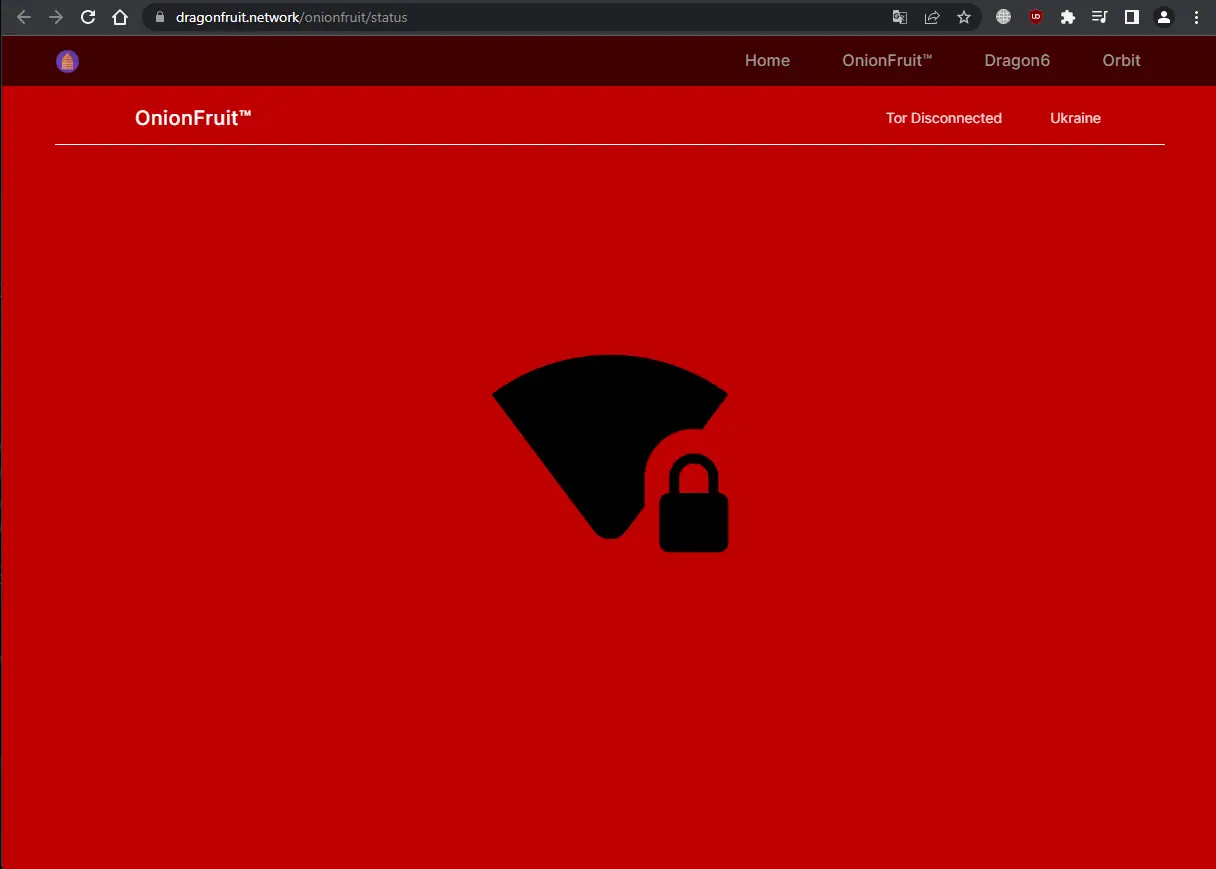
Task: Click the OnionFruit™ page heading
Action: point(193,118)
